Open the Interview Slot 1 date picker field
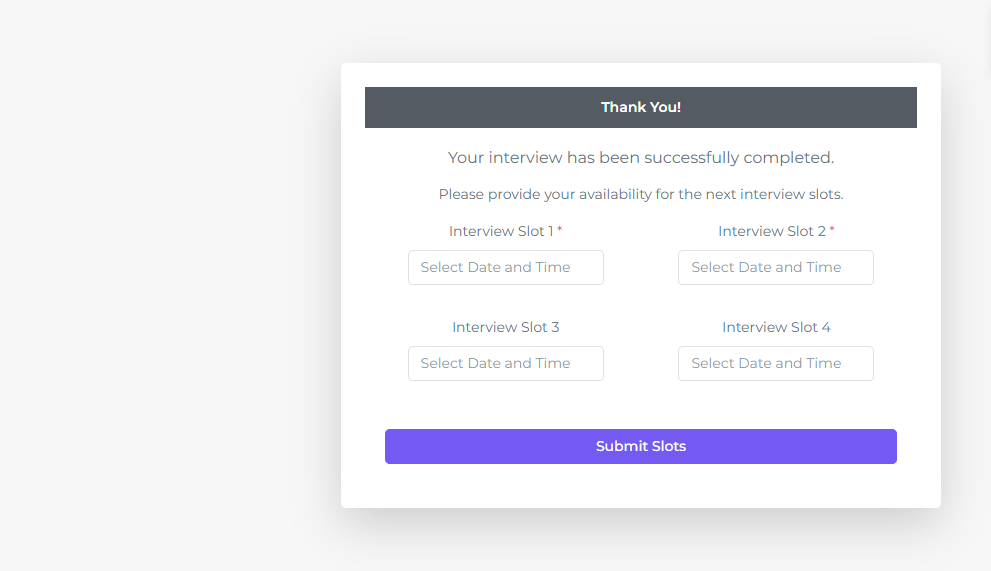Viewport: 991px width, 571px height. click(505, 267)
